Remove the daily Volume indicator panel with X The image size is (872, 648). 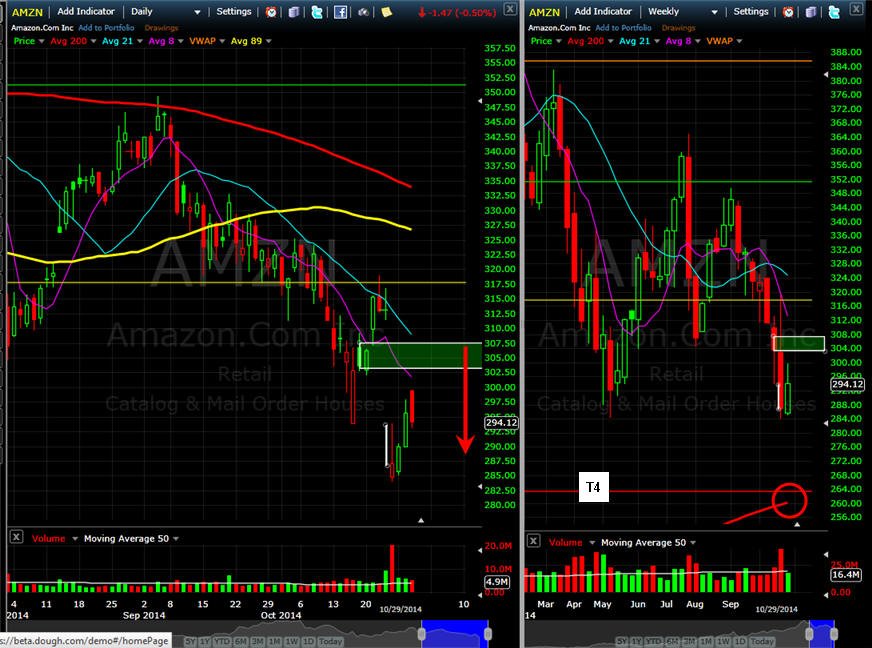tap(16, 537)
